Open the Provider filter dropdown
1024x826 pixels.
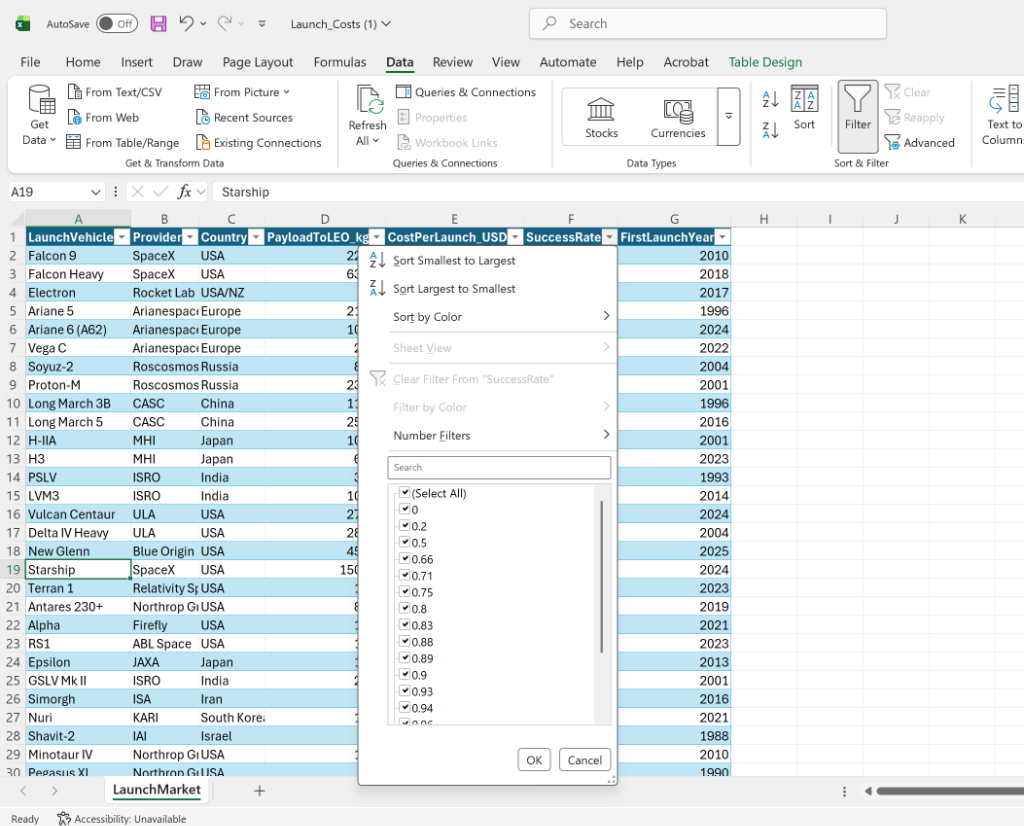[190, 237]
